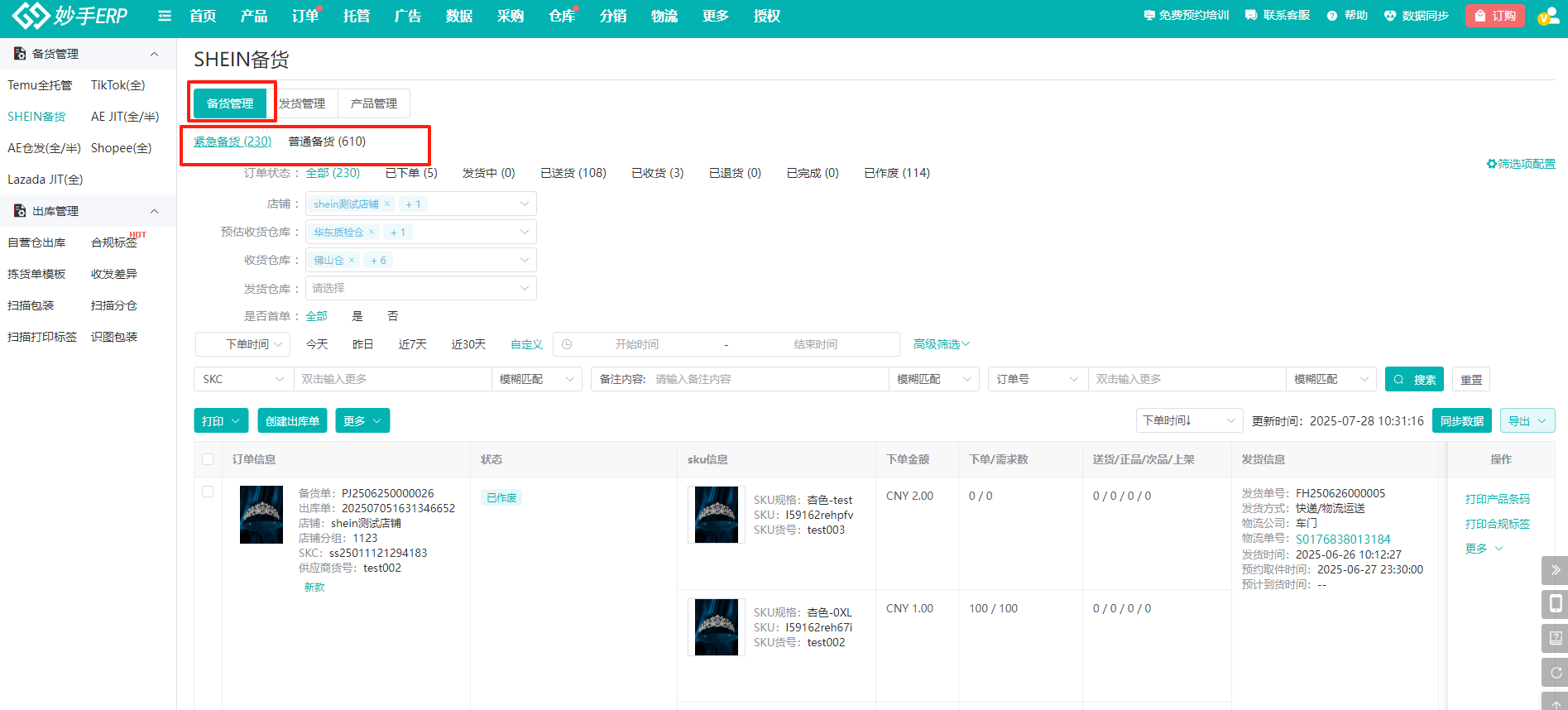Open the 打印 dropdown button
Image resolution: width=1568 pixels, height=710 pixels.
[221, 421]
